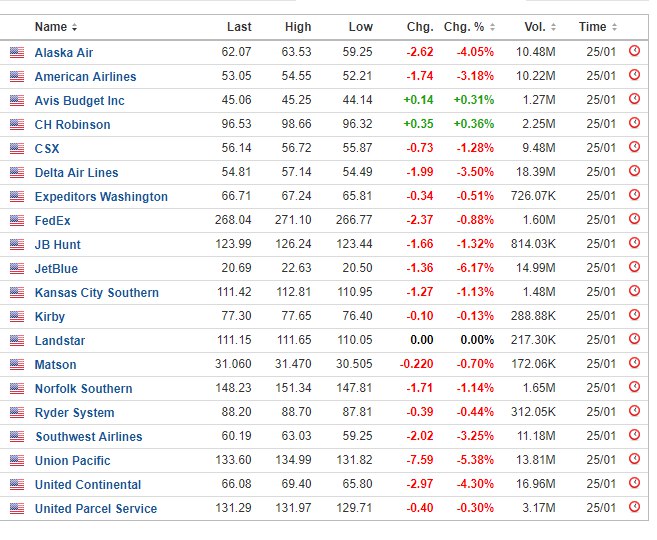The width and height of the screenshot is (657, 540).
Task: Click Union Pacific's -7.59 change value
Action: pyautogui.click(x=420, y=460)
